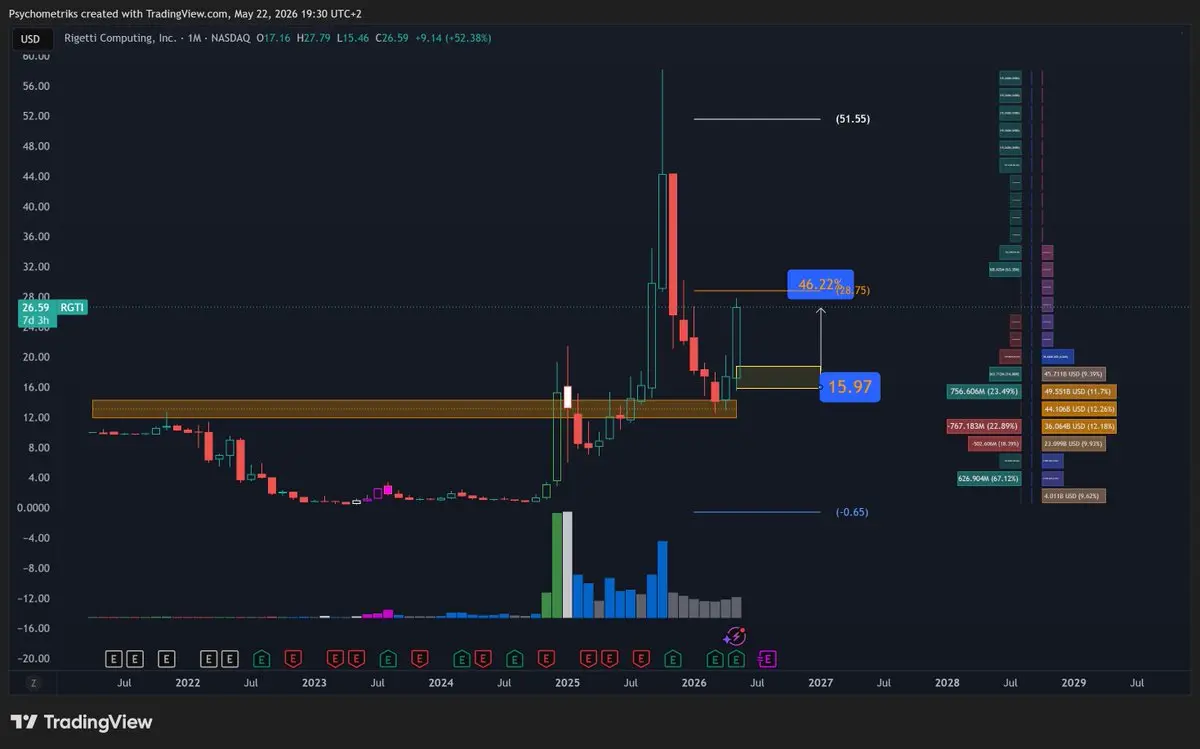Click the green earnings marker just before the purple one
1200x749 pixels.
click(737, 658)
